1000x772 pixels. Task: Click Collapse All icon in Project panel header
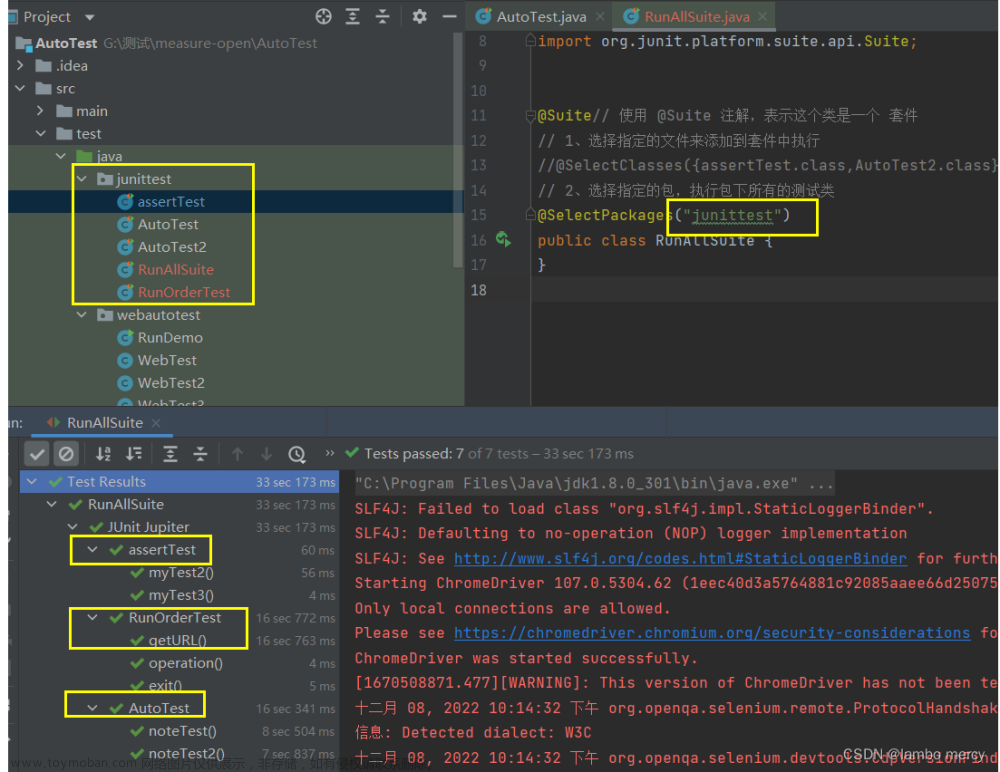[383, 17]
